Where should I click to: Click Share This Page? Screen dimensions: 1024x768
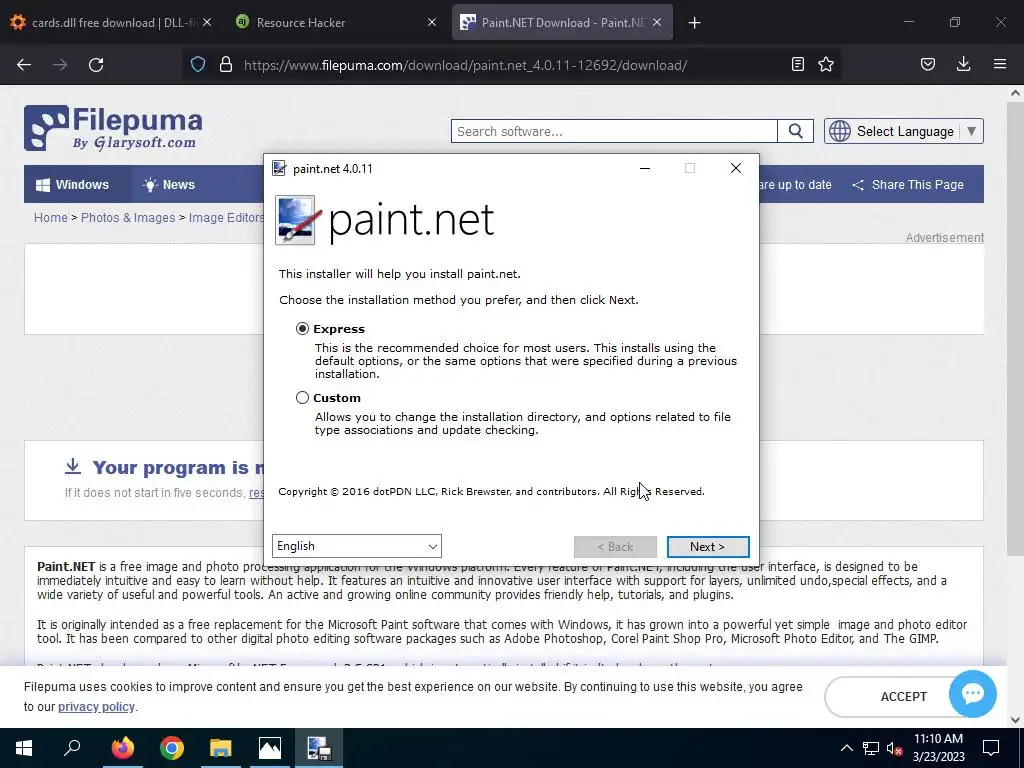pos(908,185)
